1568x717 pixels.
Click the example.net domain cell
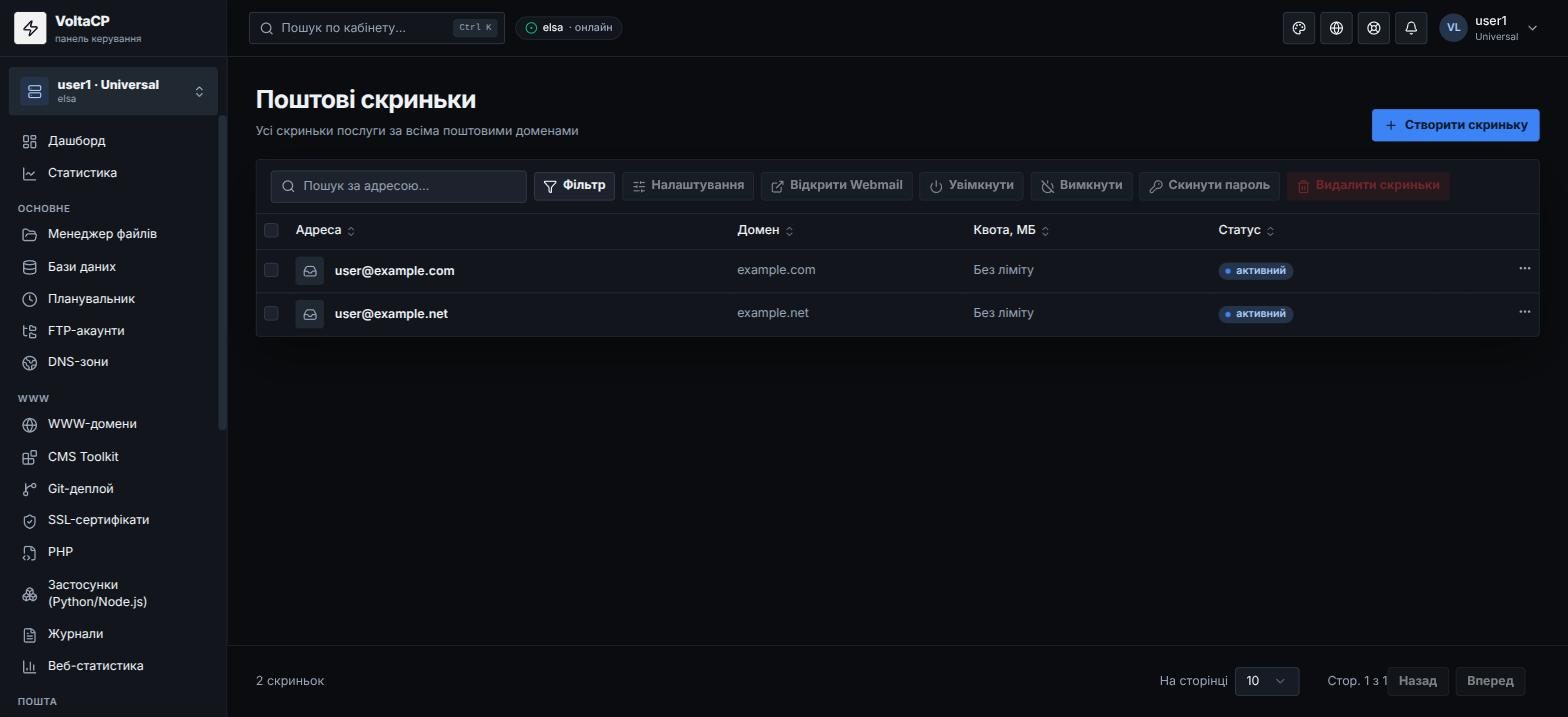coord(773,313)
